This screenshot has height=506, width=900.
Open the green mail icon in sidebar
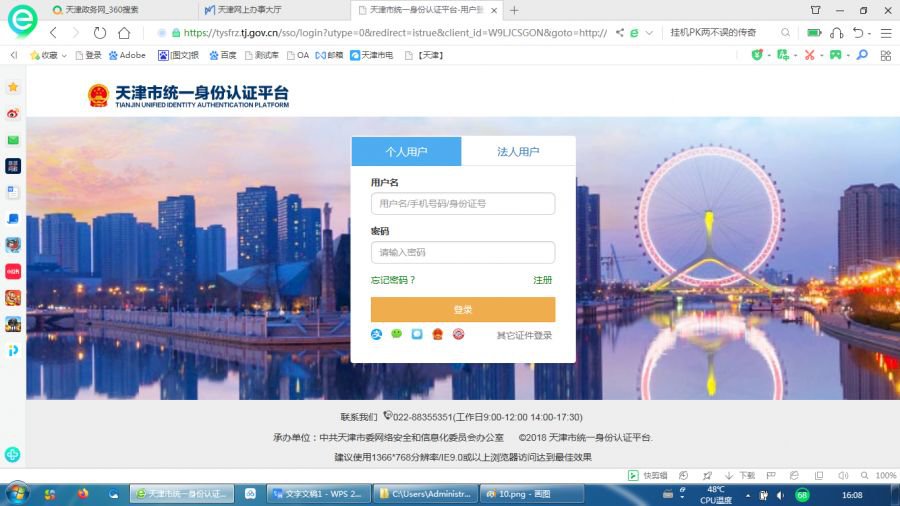[x=13, y=140]
